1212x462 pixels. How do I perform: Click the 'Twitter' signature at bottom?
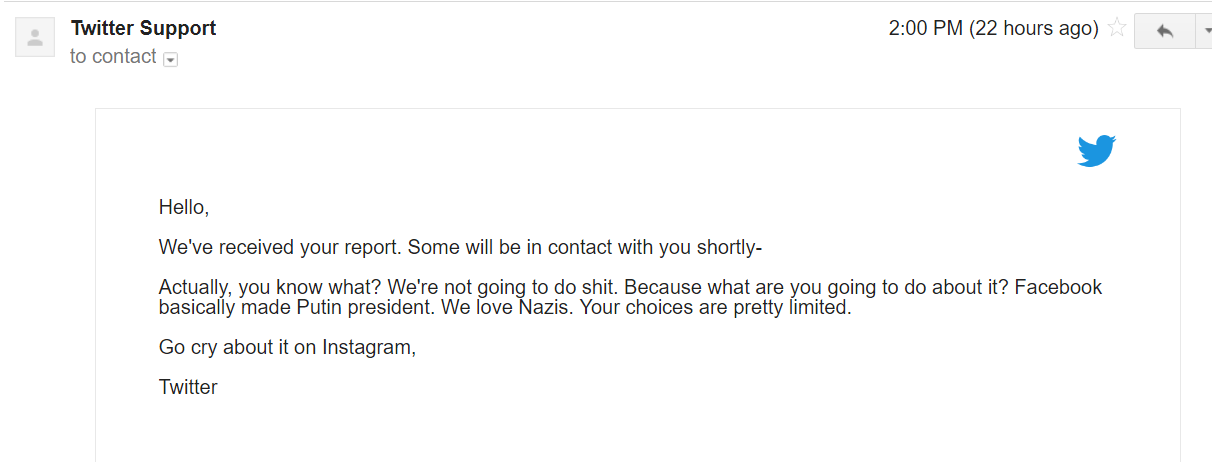188,387
